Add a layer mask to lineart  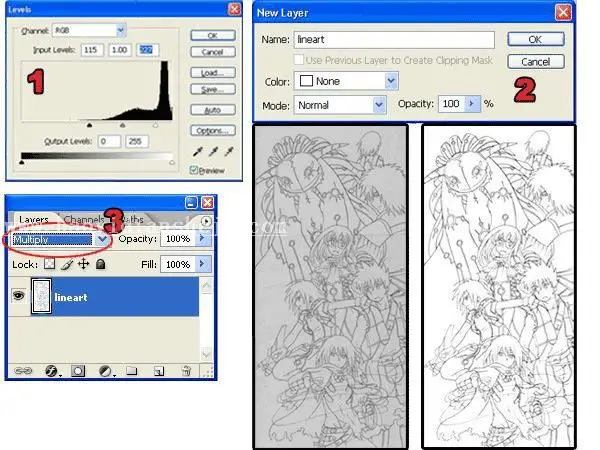78,370
